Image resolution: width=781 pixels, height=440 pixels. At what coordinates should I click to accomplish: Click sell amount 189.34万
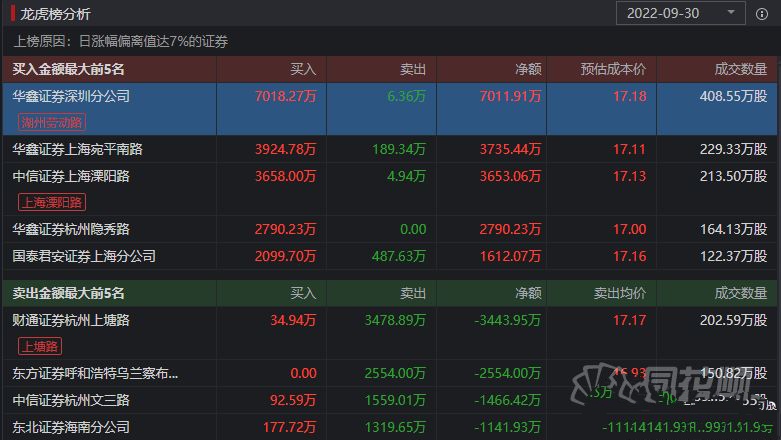click(x=399, y=149)
